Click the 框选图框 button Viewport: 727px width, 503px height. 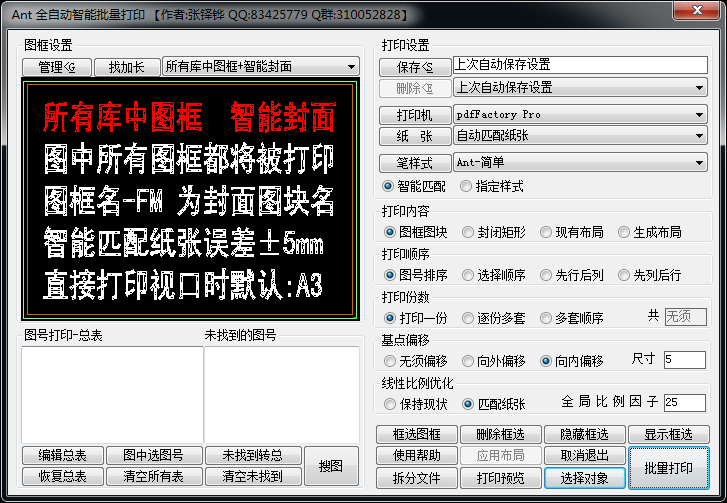[x=416, y=434]
